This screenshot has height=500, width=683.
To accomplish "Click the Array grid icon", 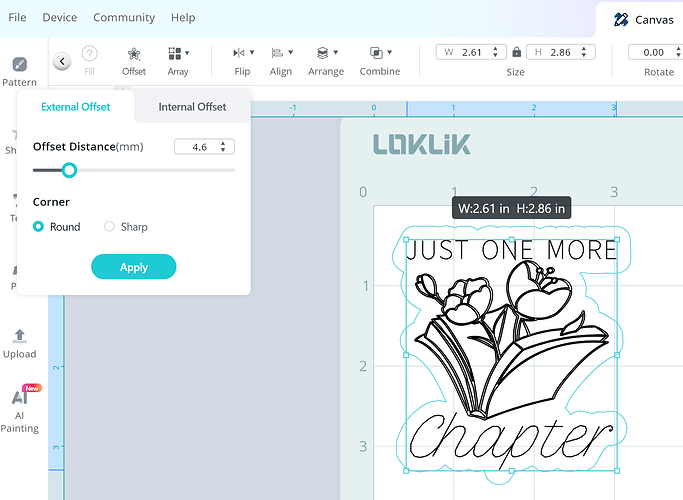I will (x=175, y=54).
